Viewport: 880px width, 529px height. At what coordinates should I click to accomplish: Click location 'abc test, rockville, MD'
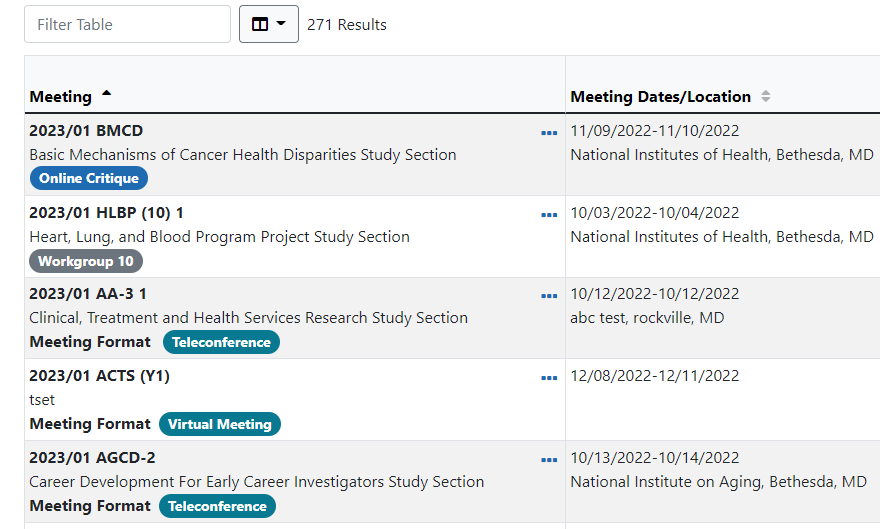click(x=647, y=318)
